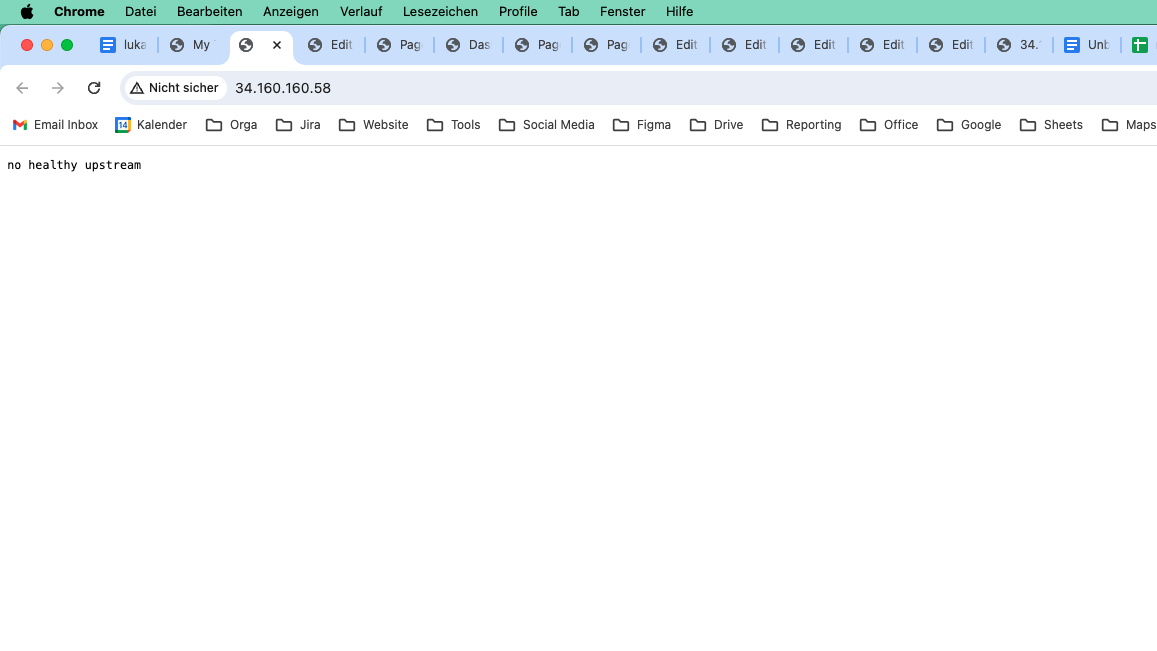This screenshot has height=651, width=1157.
Task: Open the Maps bookmark folder
Action: tap(1129, 125)
